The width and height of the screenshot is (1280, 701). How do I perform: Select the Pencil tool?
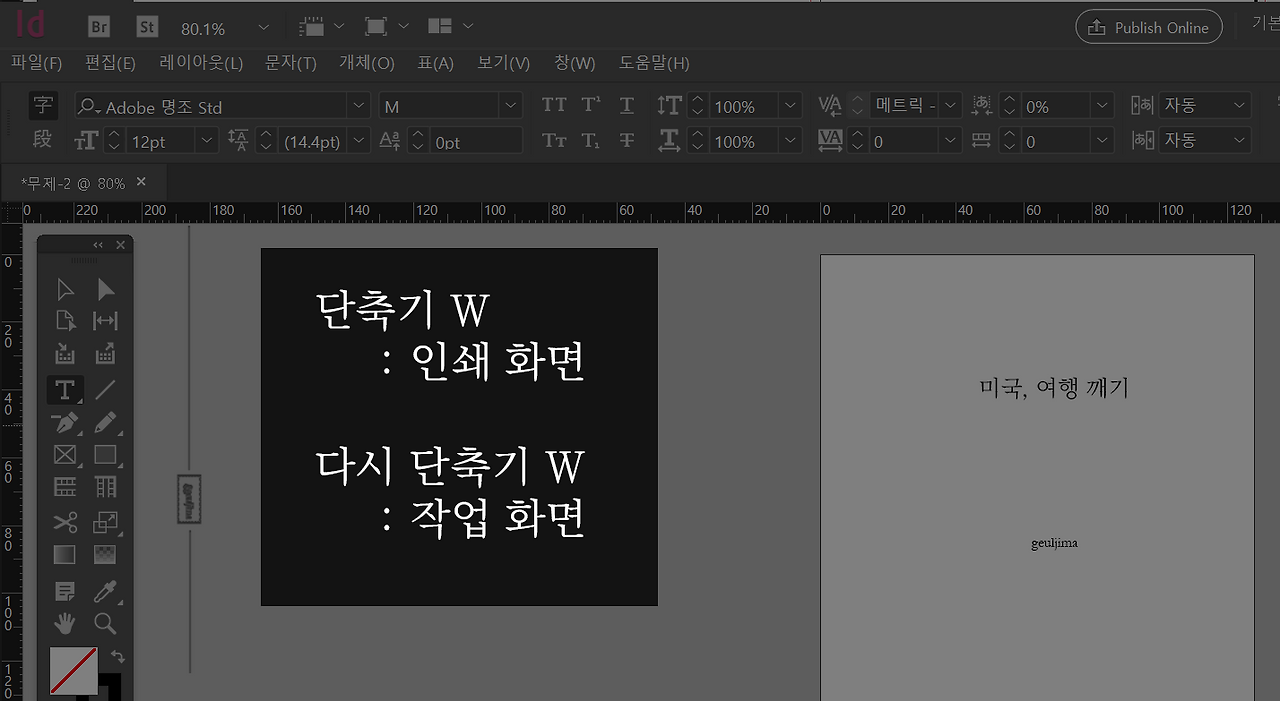(x=105, y=422)
